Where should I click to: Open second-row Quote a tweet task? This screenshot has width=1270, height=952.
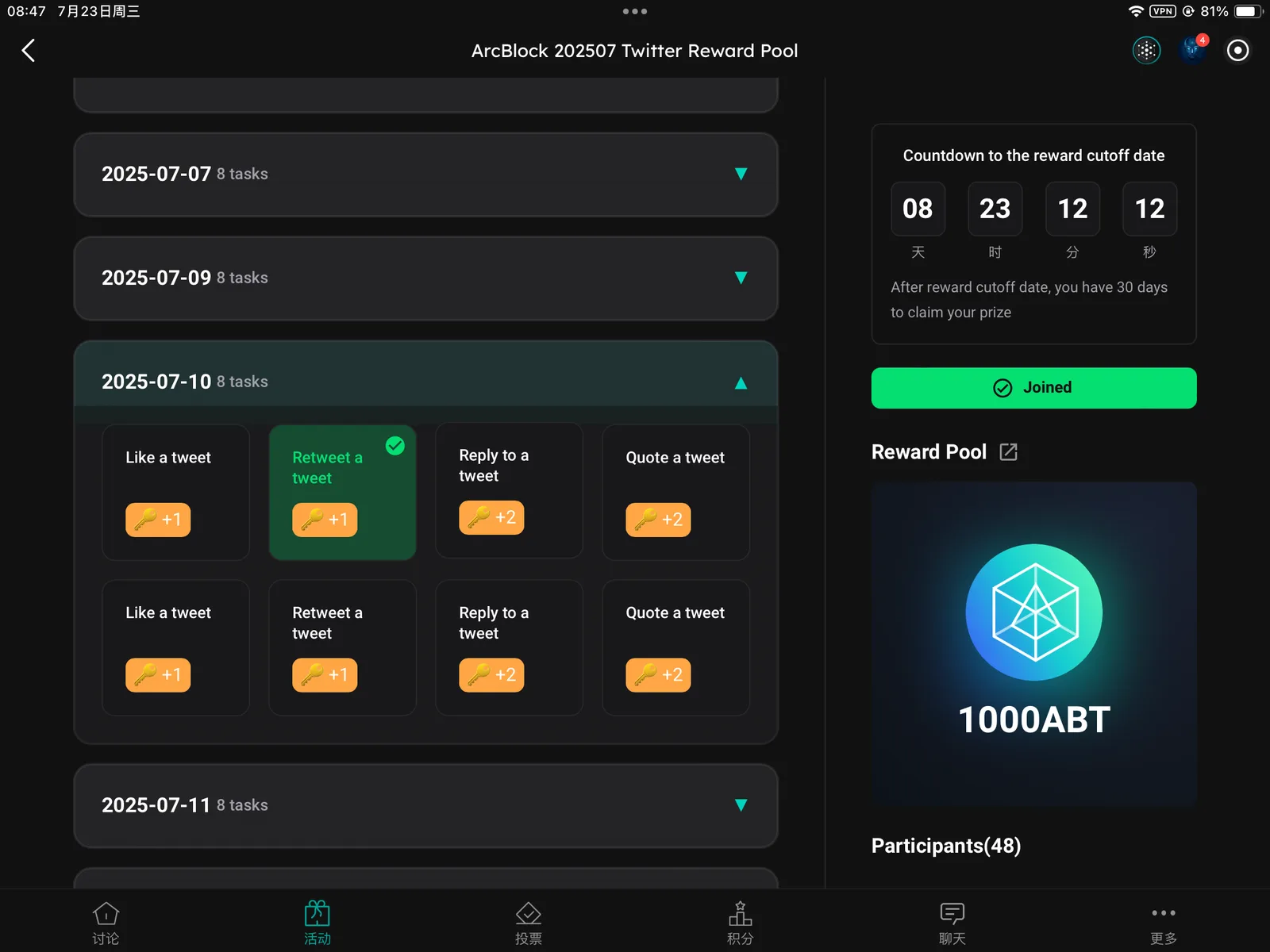coord(675,647)
